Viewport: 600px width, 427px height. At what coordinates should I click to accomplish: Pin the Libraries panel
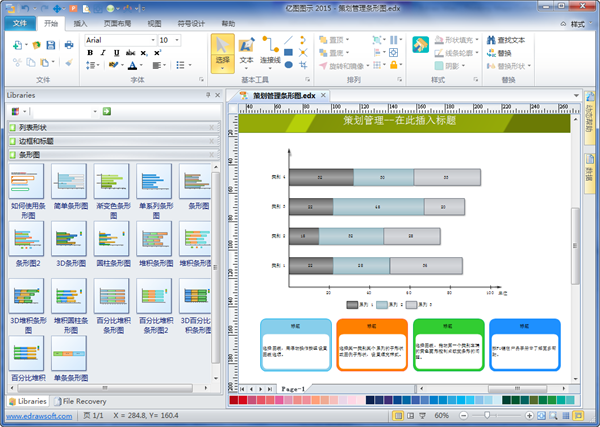pyautogui.click(x=209, y=94)
